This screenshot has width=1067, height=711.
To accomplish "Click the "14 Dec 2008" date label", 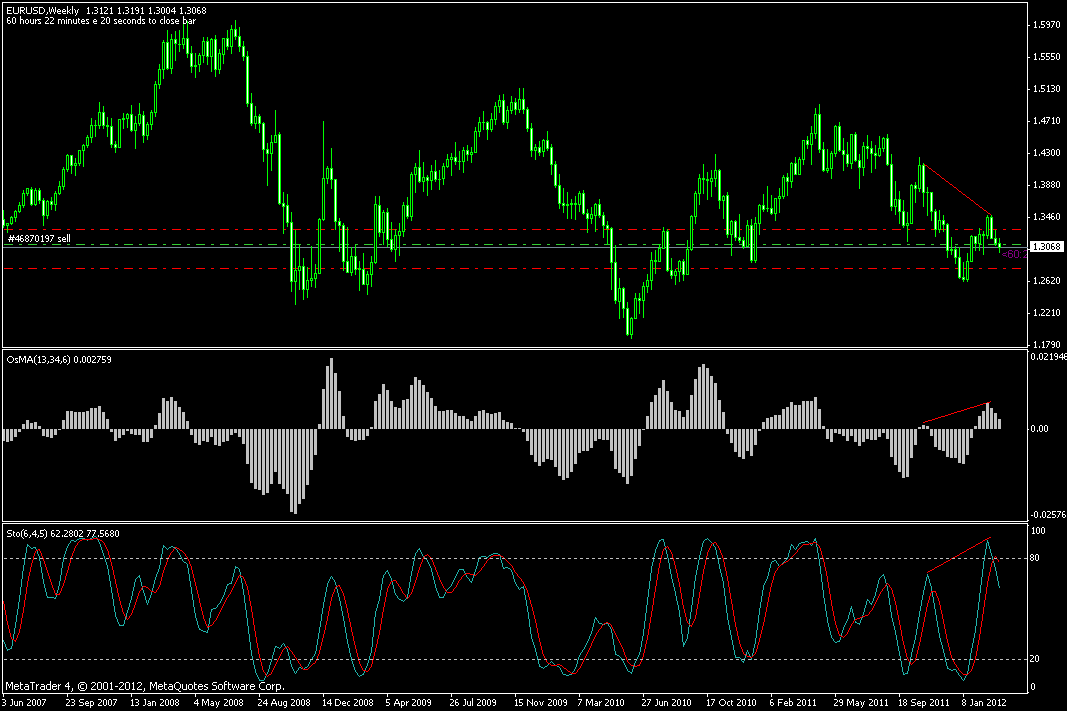I will (x=348, y=702).
